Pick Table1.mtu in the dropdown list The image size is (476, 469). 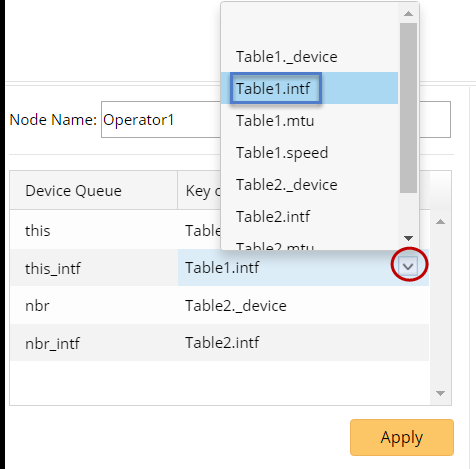pos(309,120)
